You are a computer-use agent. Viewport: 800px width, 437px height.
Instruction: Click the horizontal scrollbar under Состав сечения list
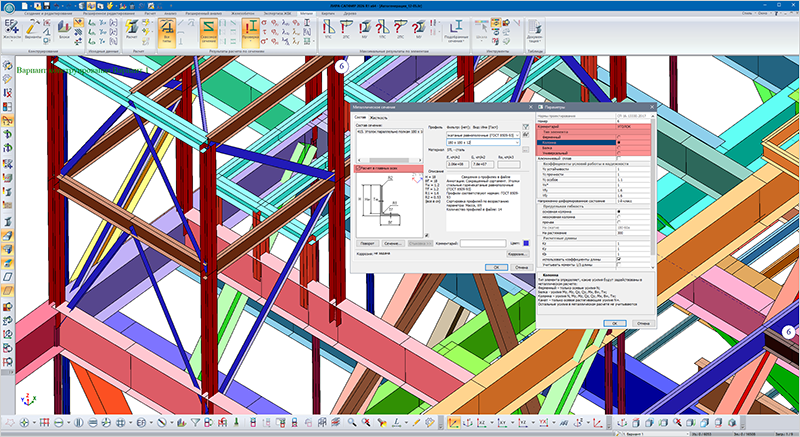tap(389, 160)
